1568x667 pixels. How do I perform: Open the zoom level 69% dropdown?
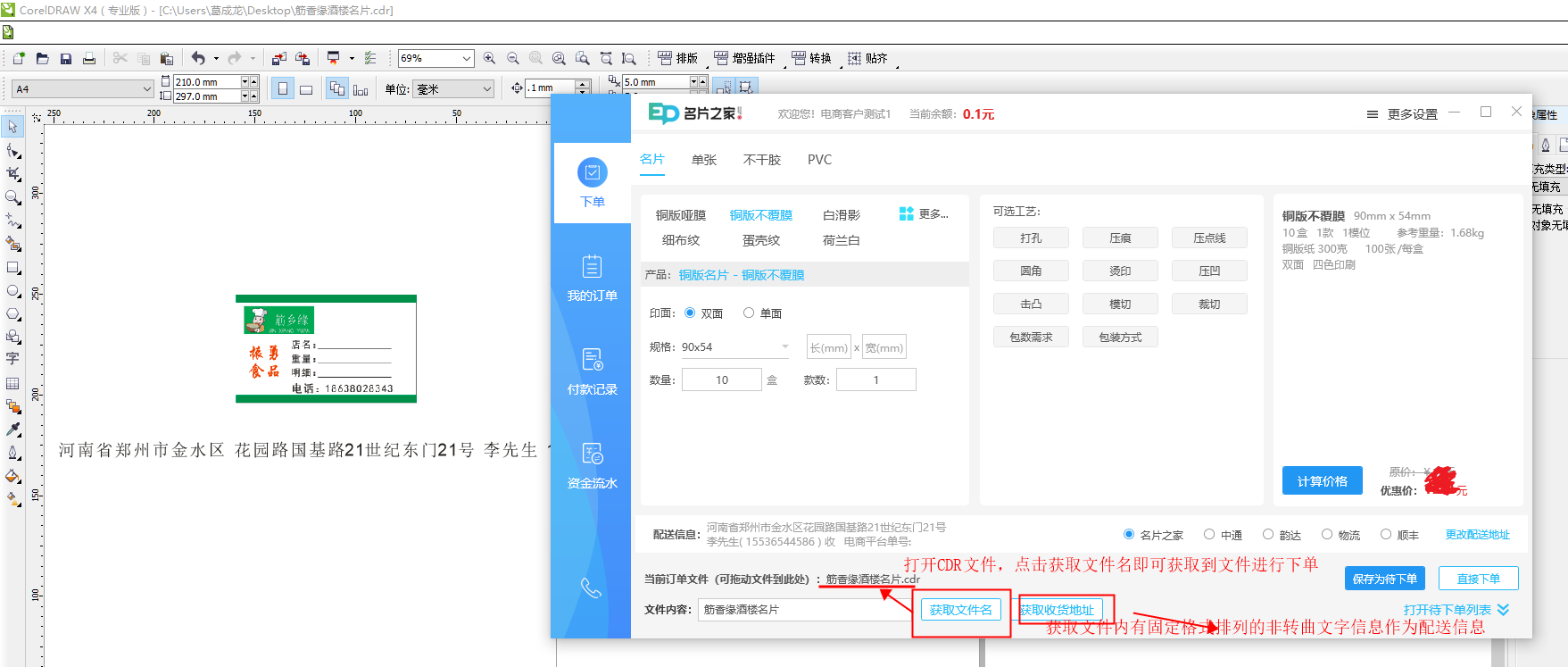click(x=466, y=59)
